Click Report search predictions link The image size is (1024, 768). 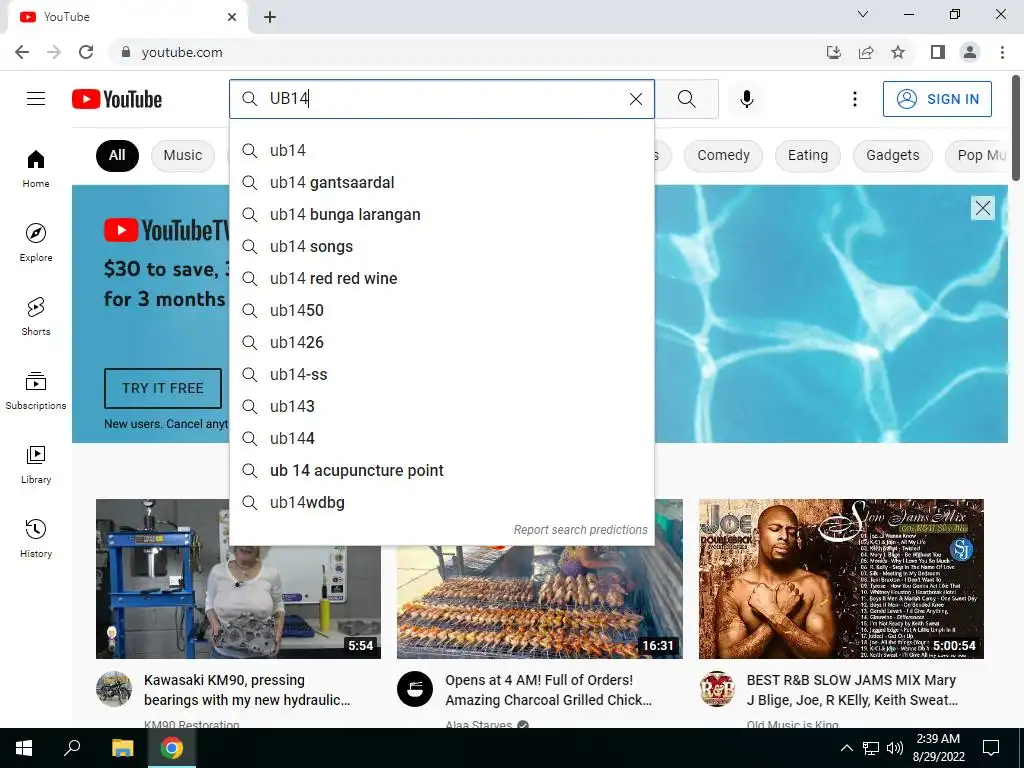(x=580, y=530)
